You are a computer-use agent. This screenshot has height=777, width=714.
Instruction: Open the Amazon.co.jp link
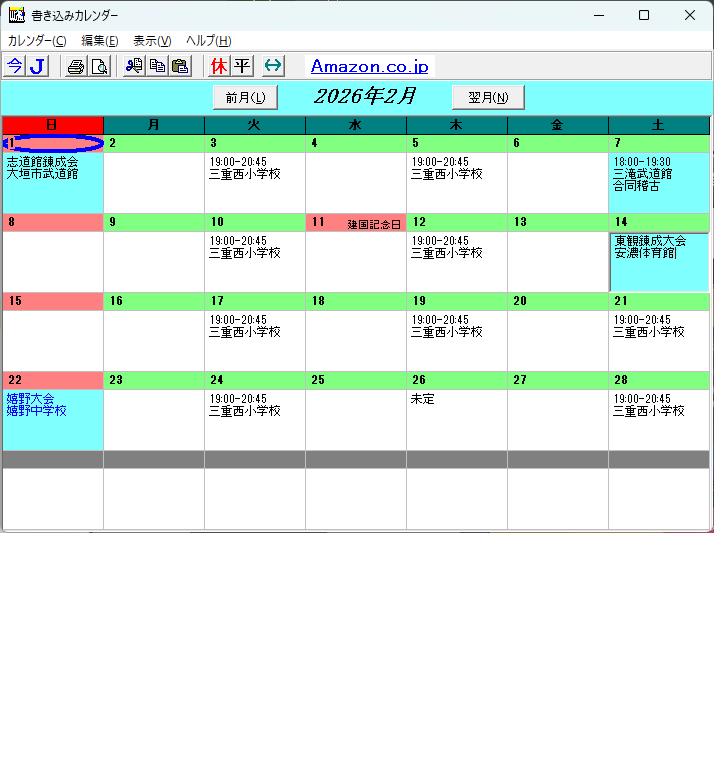[x=369, y=67]
